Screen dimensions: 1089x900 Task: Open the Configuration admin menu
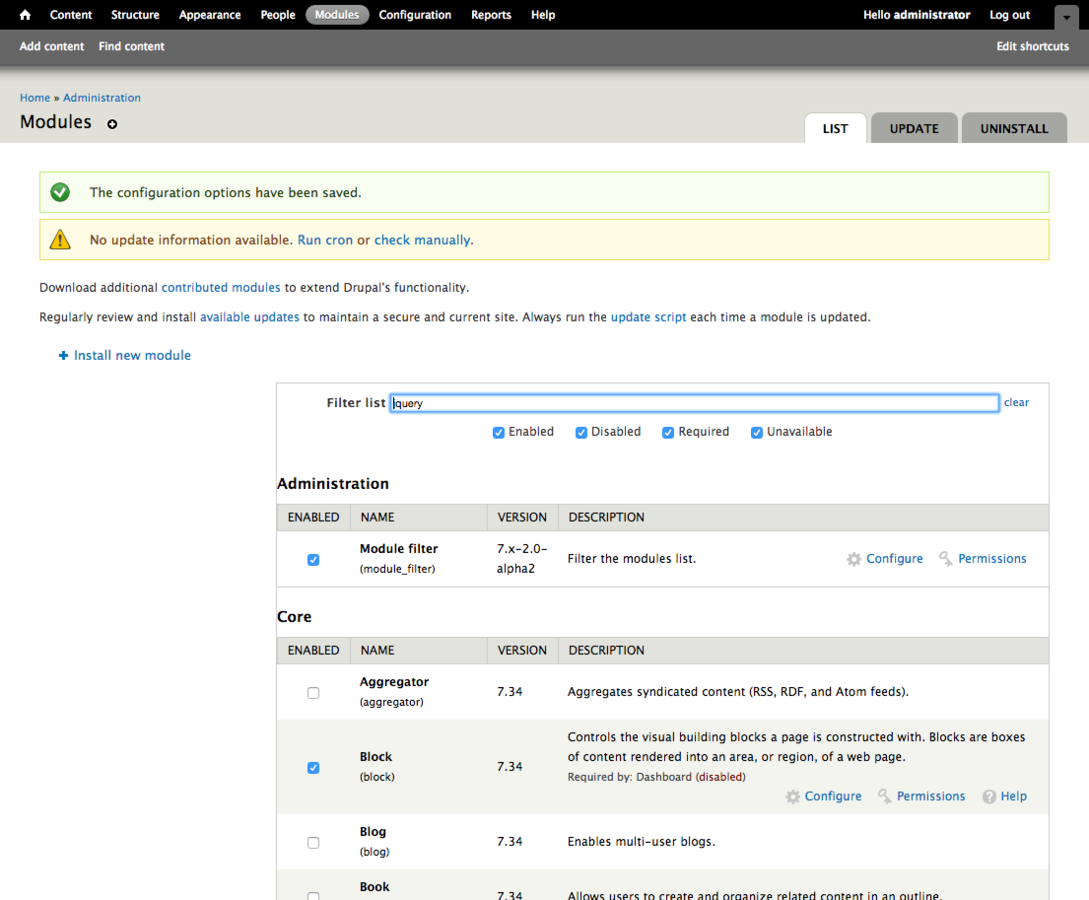(415, 15)
